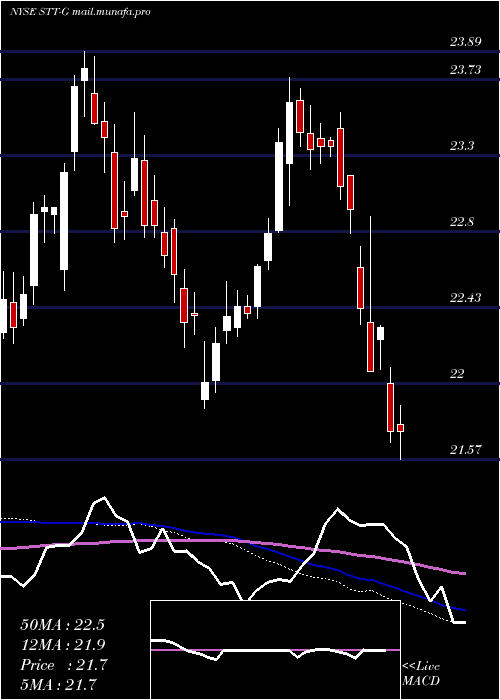
Task: Click the <<Live MACD label
Action: pos(421,674)
